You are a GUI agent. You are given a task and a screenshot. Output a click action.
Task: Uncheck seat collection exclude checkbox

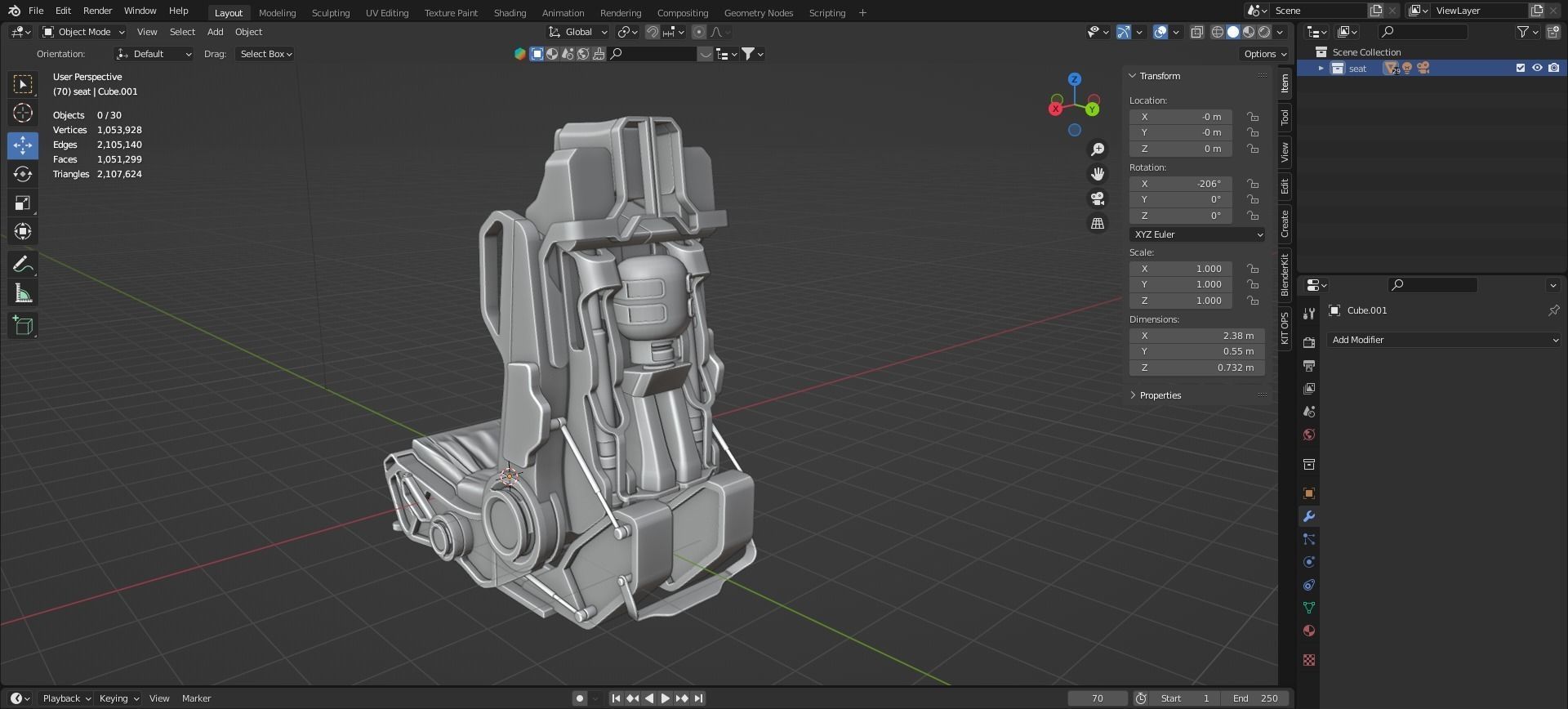tap(1521, 68)
